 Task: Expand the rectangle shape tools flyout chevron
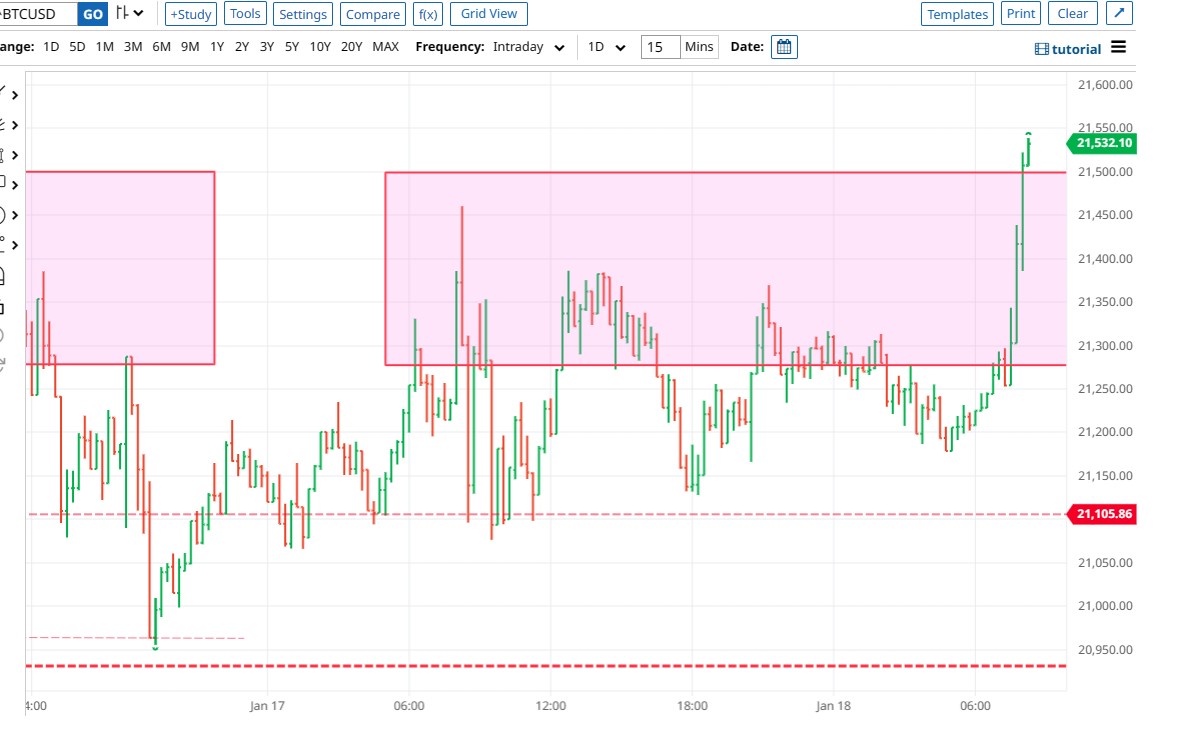[14, 185]
